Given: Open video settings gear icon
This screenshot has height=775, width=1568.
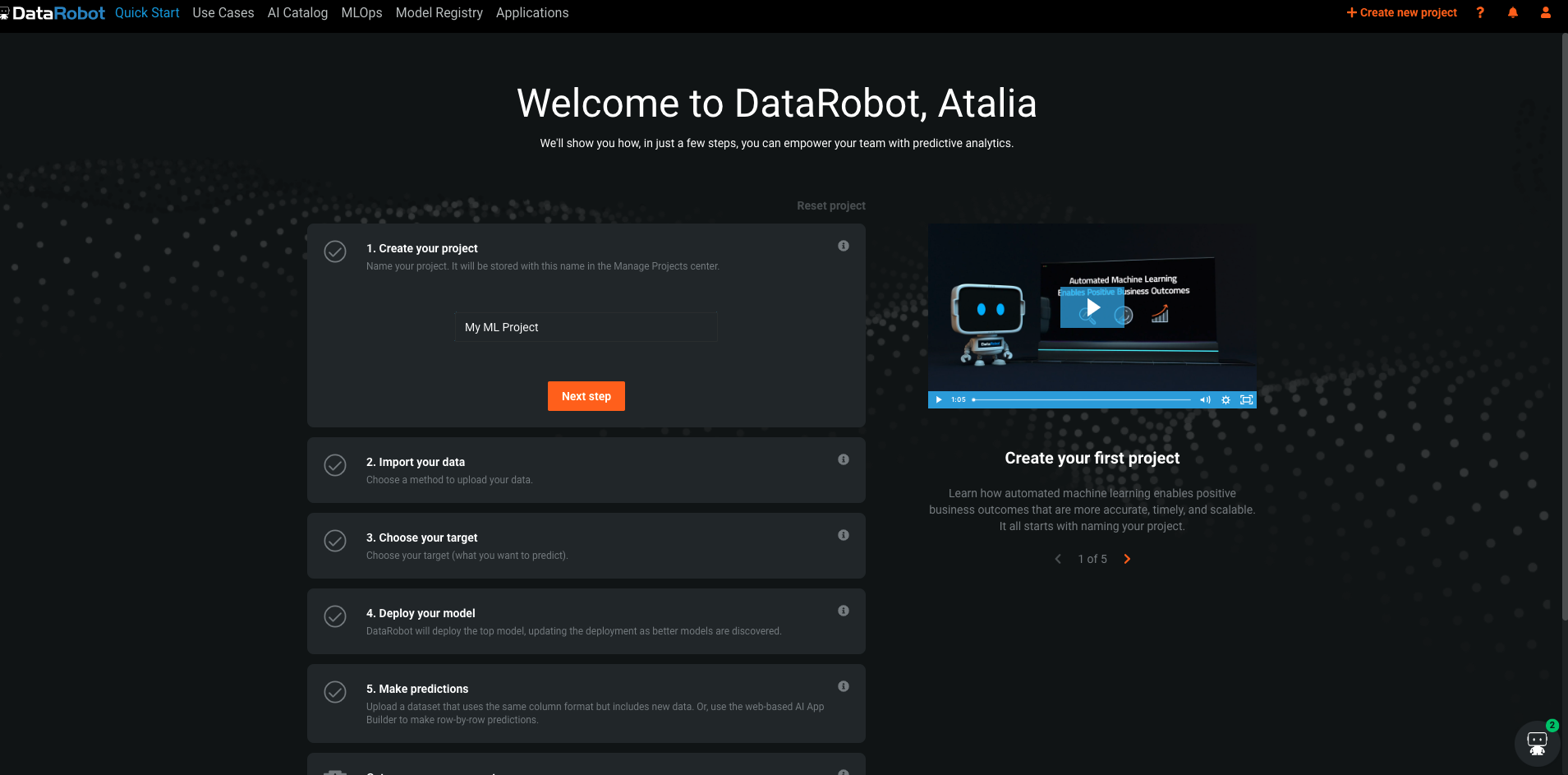Looking at the screenshot, I should point(1225,399).
